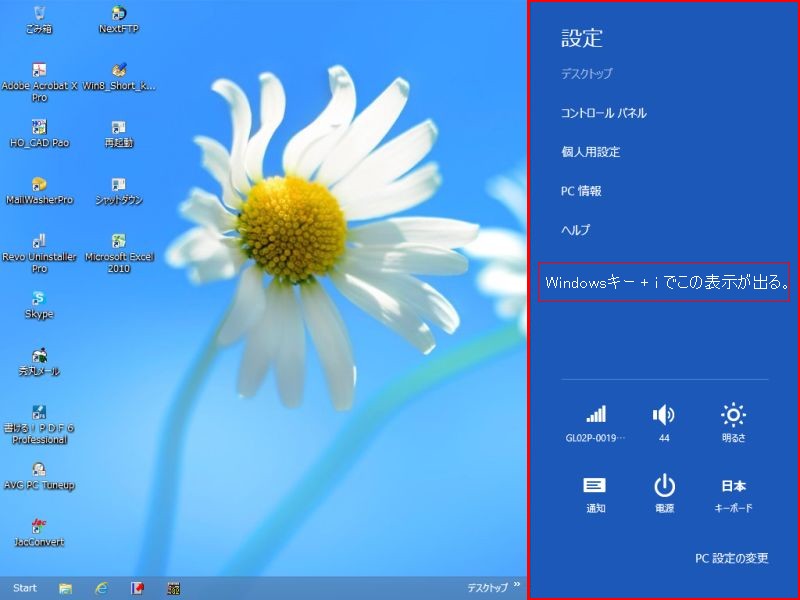Click PC 設定の変更 at the panel bottom
This screenshot has width=800, height=600.
pyautogui.click(x=731, y=558)
